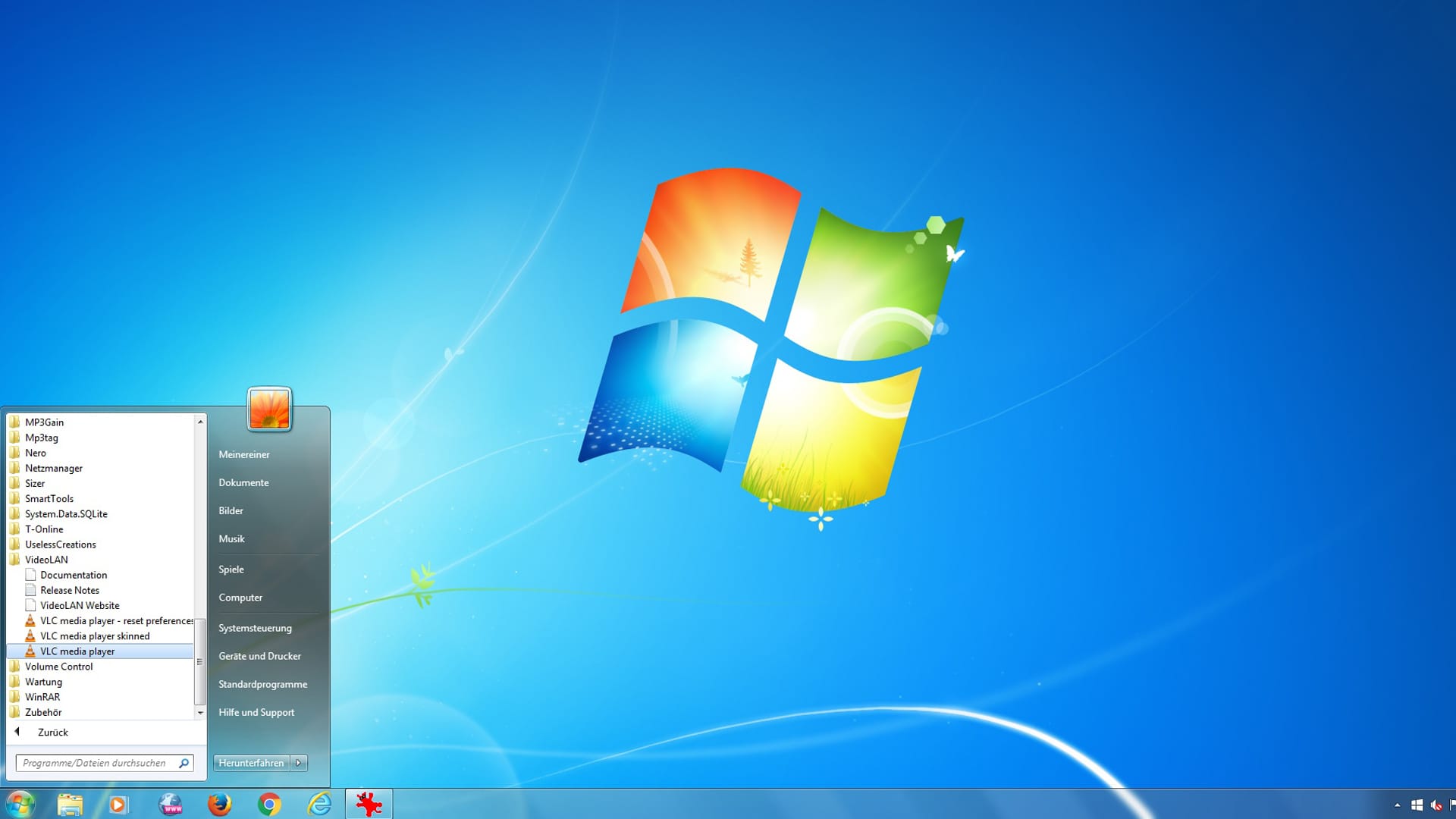This screenshot has height=819, width=1456.
Task: Open Standardprogramme
Action: [263, 684]
